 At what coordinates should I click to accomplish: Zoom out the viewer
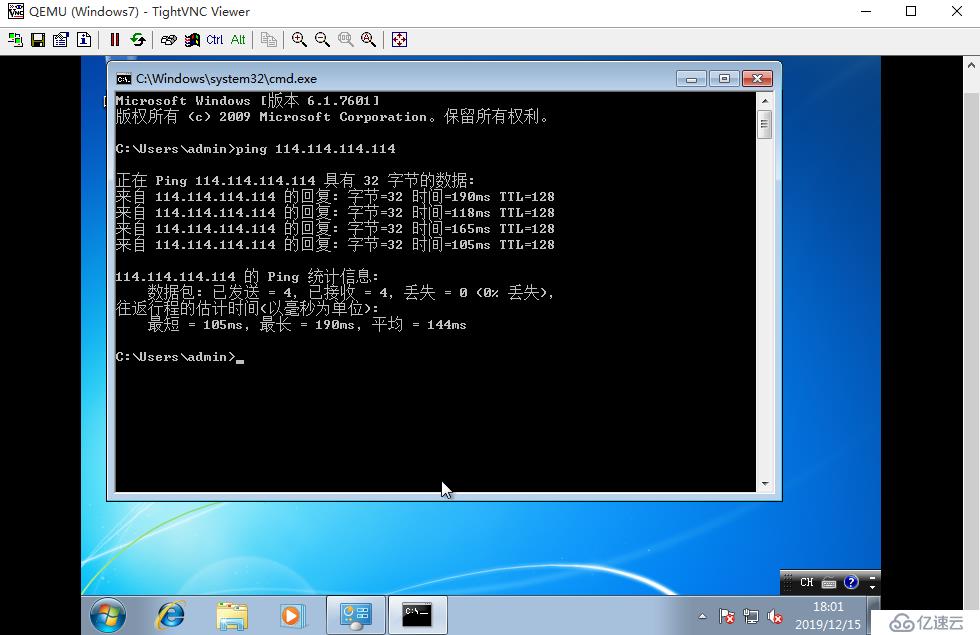pos(322,40)
